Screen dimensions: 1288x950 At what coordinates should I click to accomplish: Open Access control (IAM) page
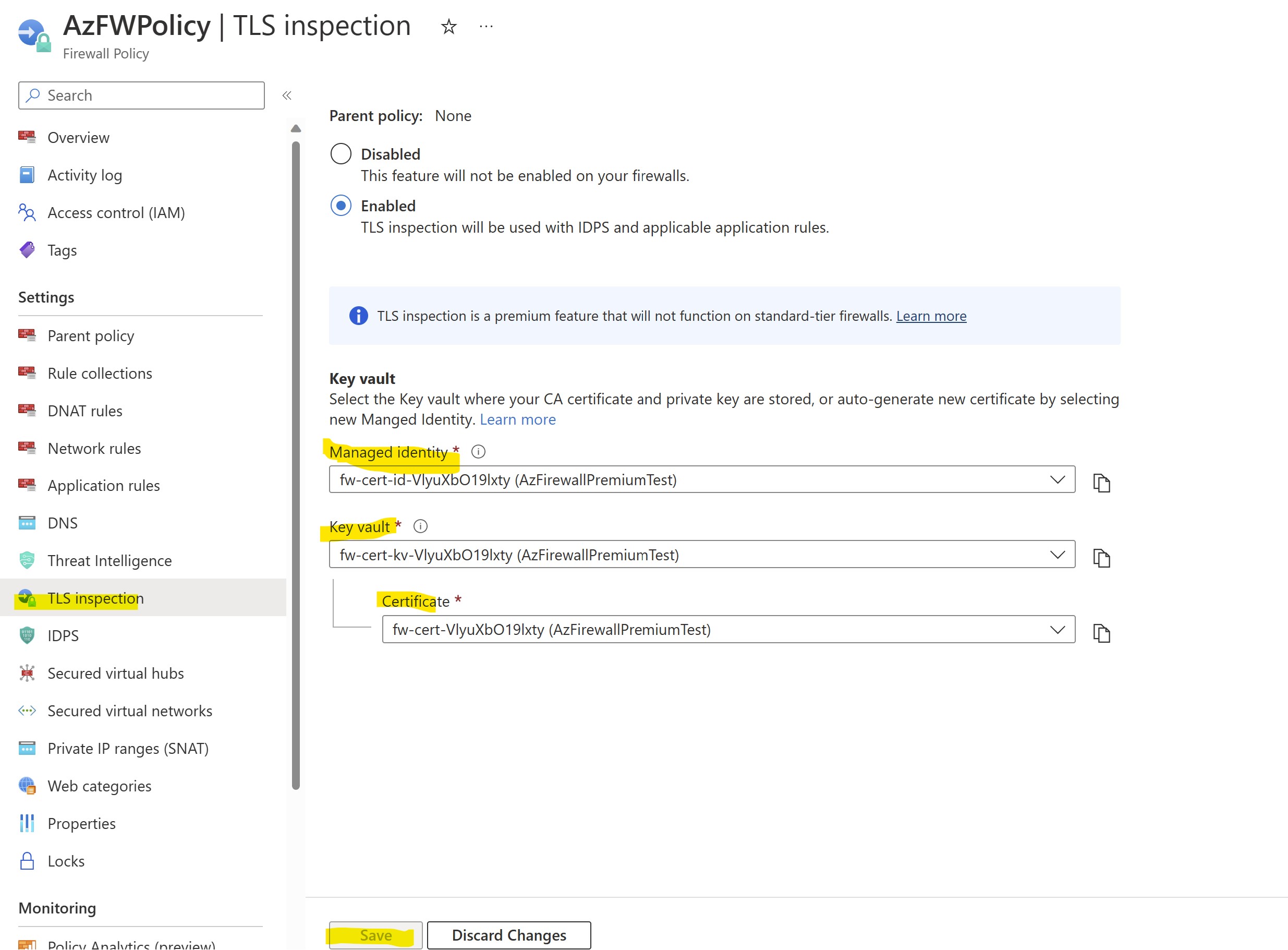pos(116,213)
